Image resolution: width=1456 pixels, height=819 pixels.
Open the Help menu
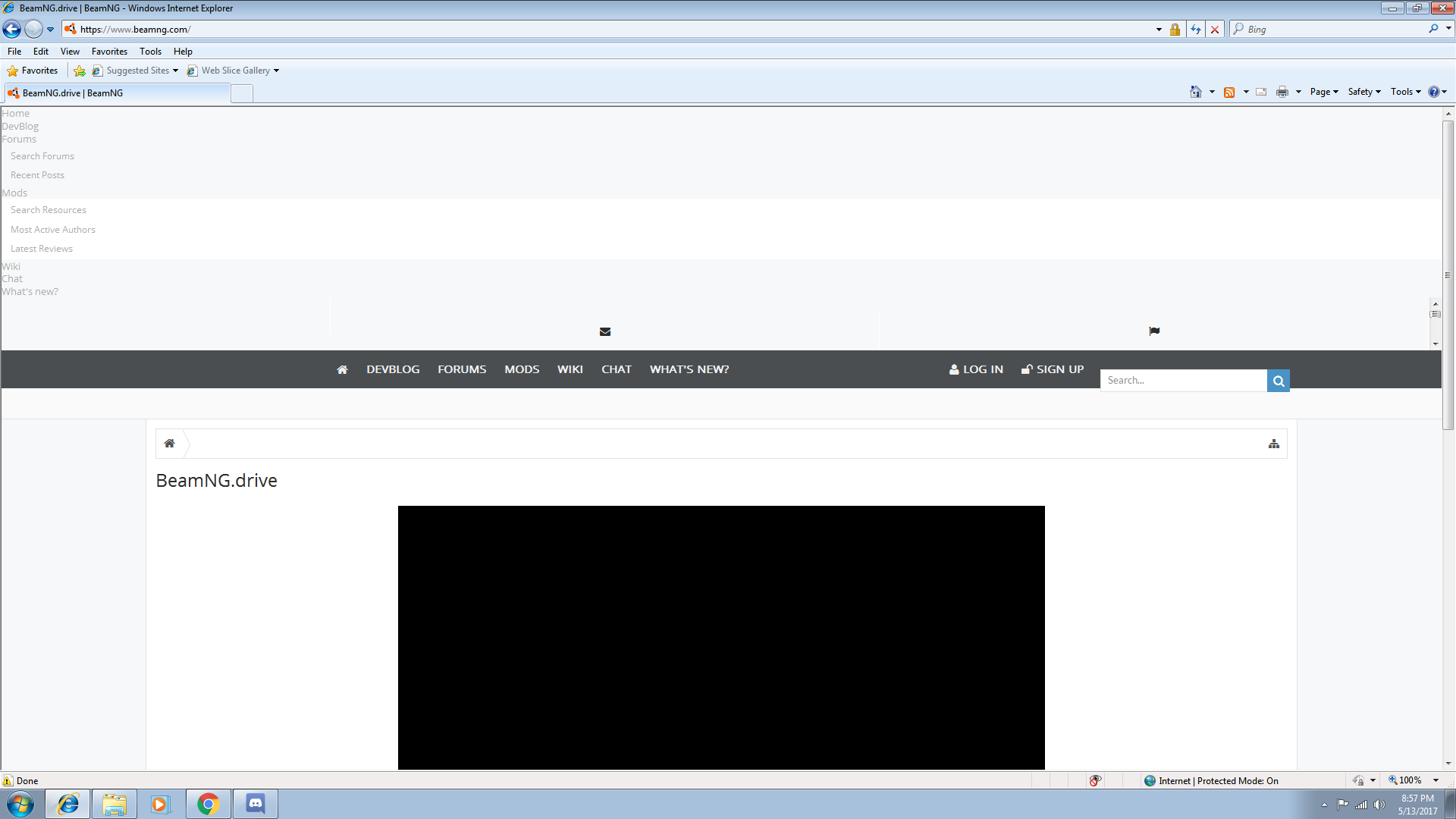(183, 52)
